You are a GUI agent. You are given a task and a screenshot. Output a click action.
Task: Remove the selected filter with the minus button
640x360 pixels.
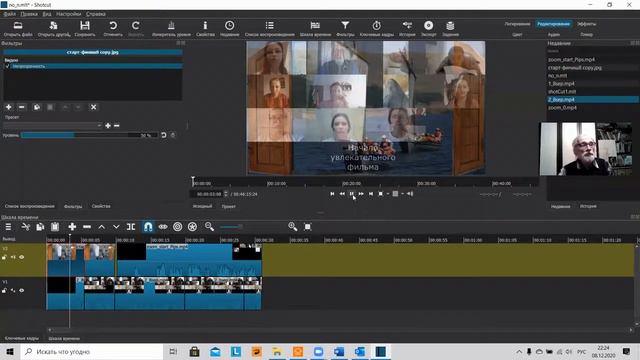click(x=22, y=107)
